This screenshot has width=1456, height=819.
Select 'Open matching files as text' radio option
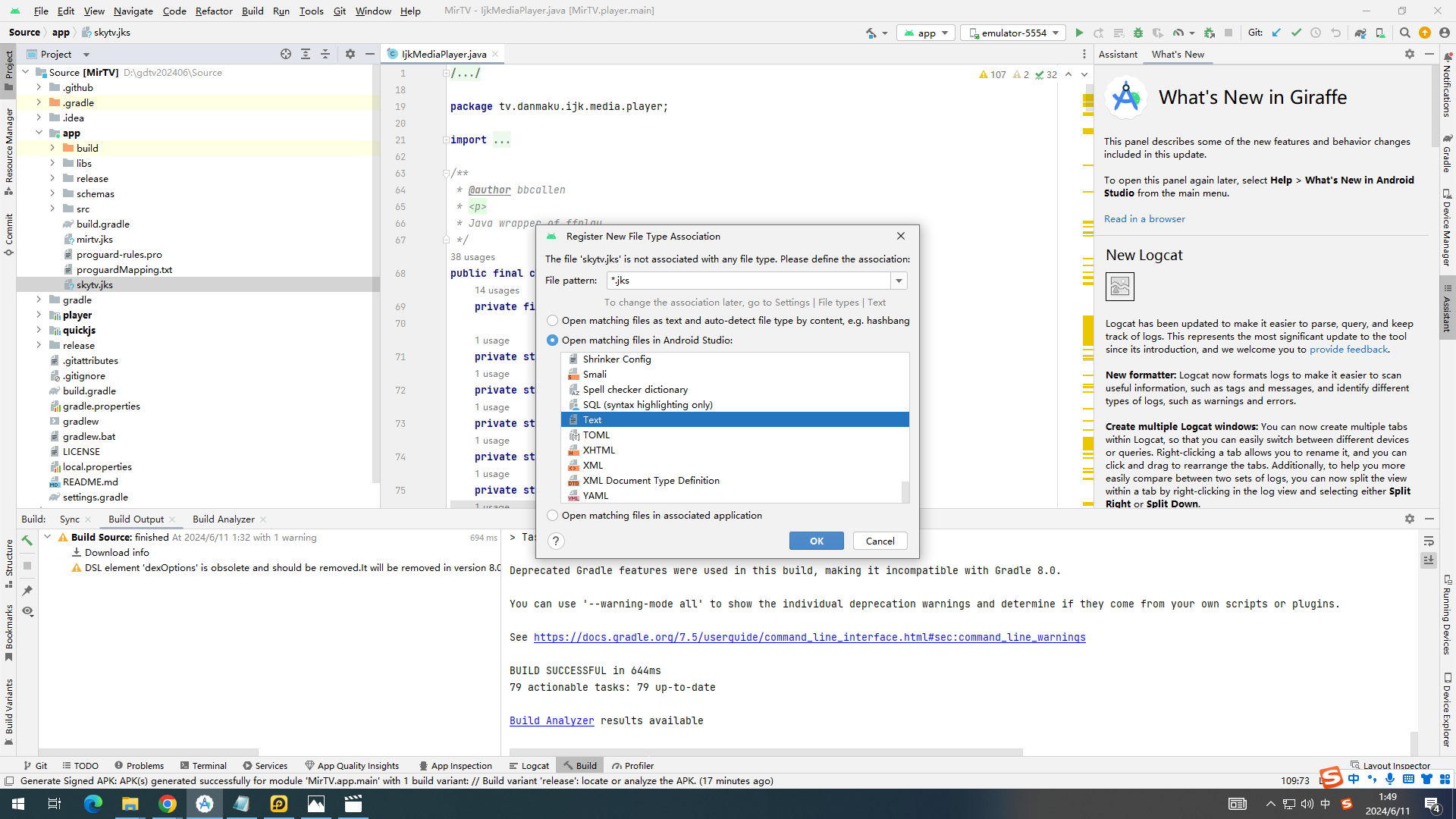click(552, 321)
